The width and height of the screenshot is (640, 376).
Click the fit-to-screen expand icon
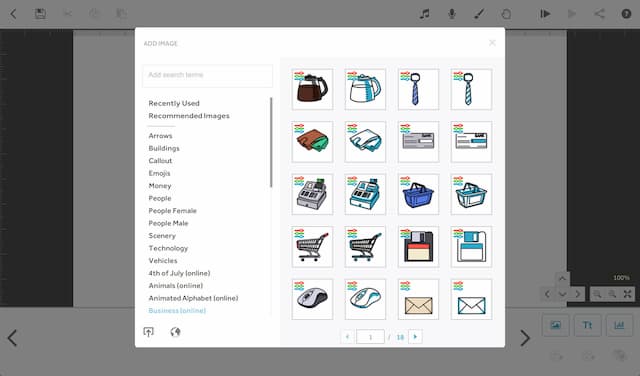click(x=628, y=294)
